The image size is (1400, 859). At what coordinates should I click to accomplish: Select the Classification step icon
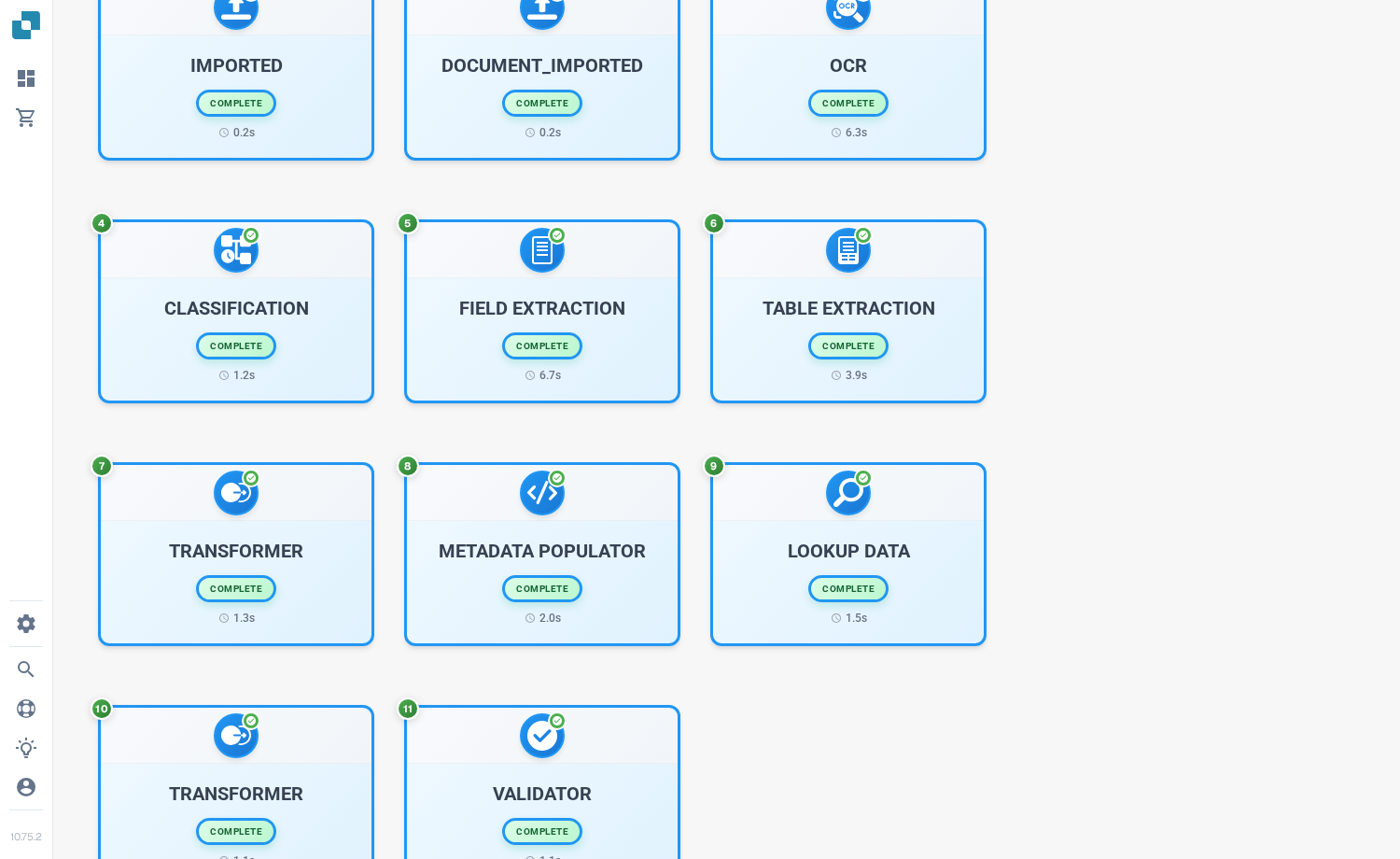click(x=236, y=250)
